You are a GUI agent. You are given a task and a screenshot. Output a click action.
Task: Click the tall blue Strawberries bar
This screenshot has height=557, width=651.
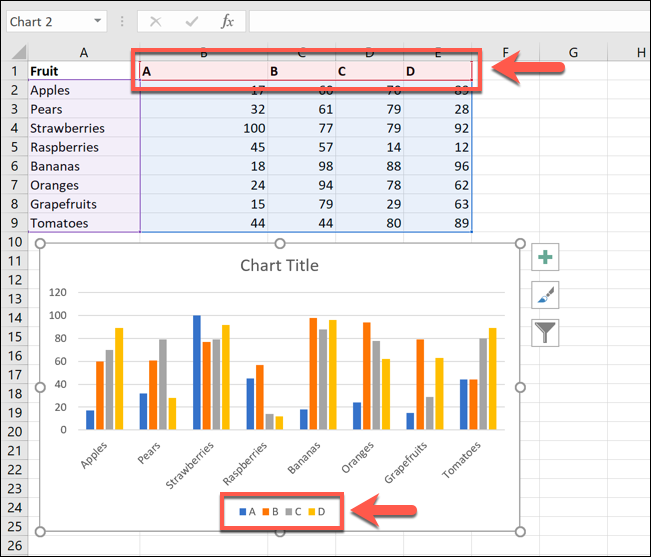(197, 372)
